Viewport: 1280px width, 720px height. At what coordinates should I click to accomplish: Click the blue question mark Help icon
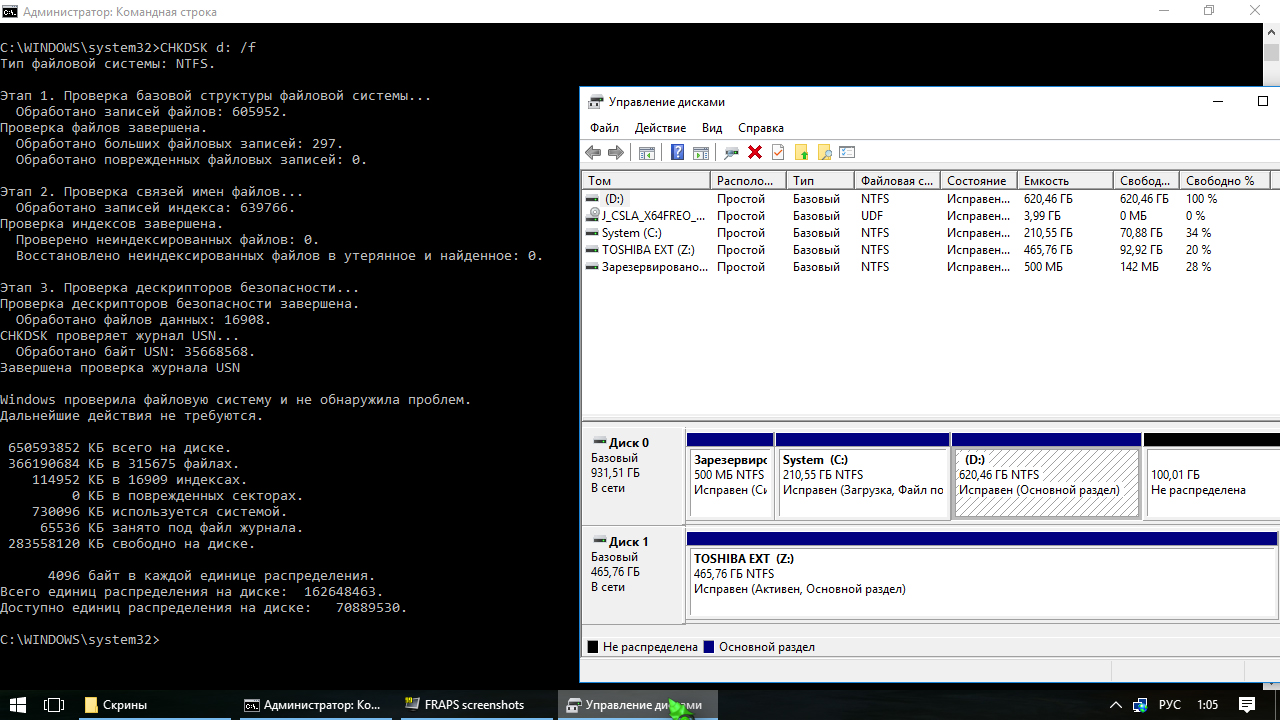pyautogui.click(x=677, y=152)
